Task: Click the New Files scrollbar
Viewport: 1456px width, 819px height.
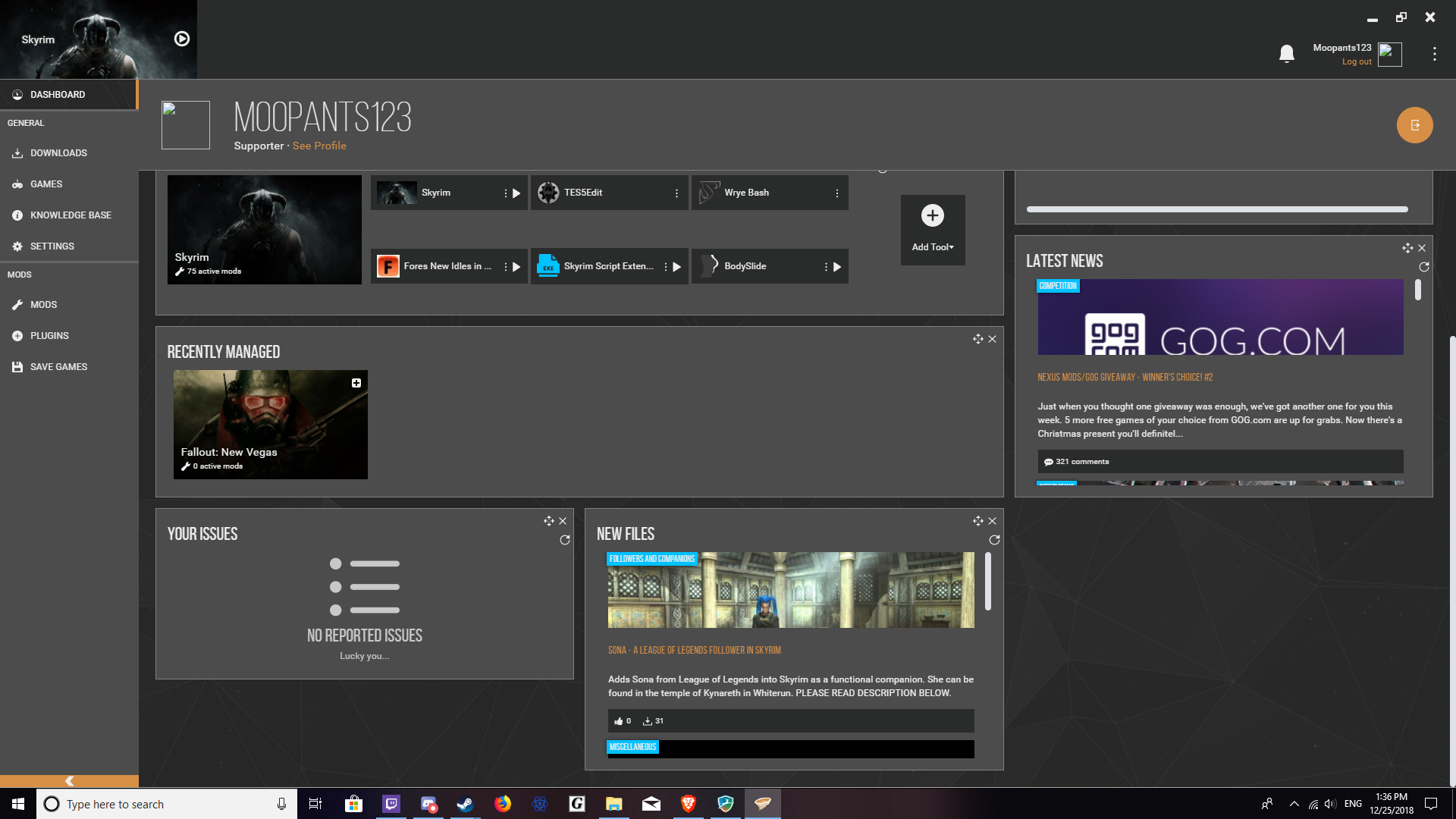Action: pos(987,581)
